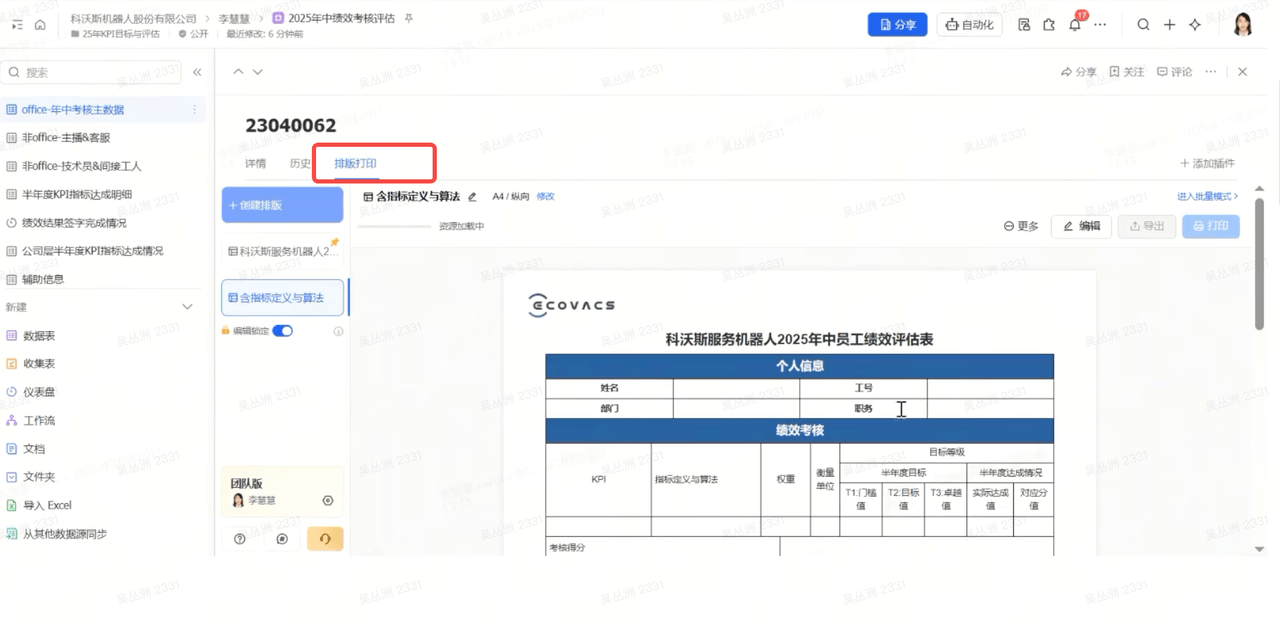Toggle the 编辑锁定 switch

[x=283, y=331]
